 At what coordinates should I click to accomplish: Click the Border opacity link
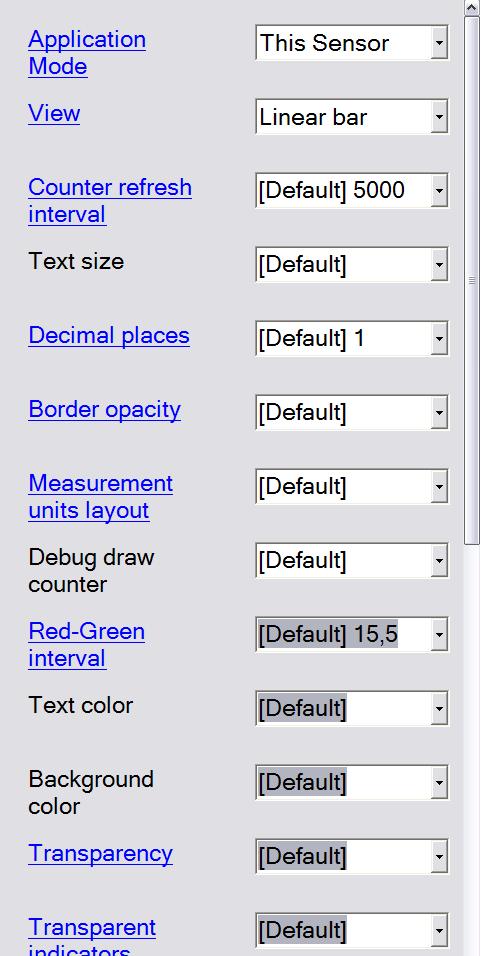point(105,410)
